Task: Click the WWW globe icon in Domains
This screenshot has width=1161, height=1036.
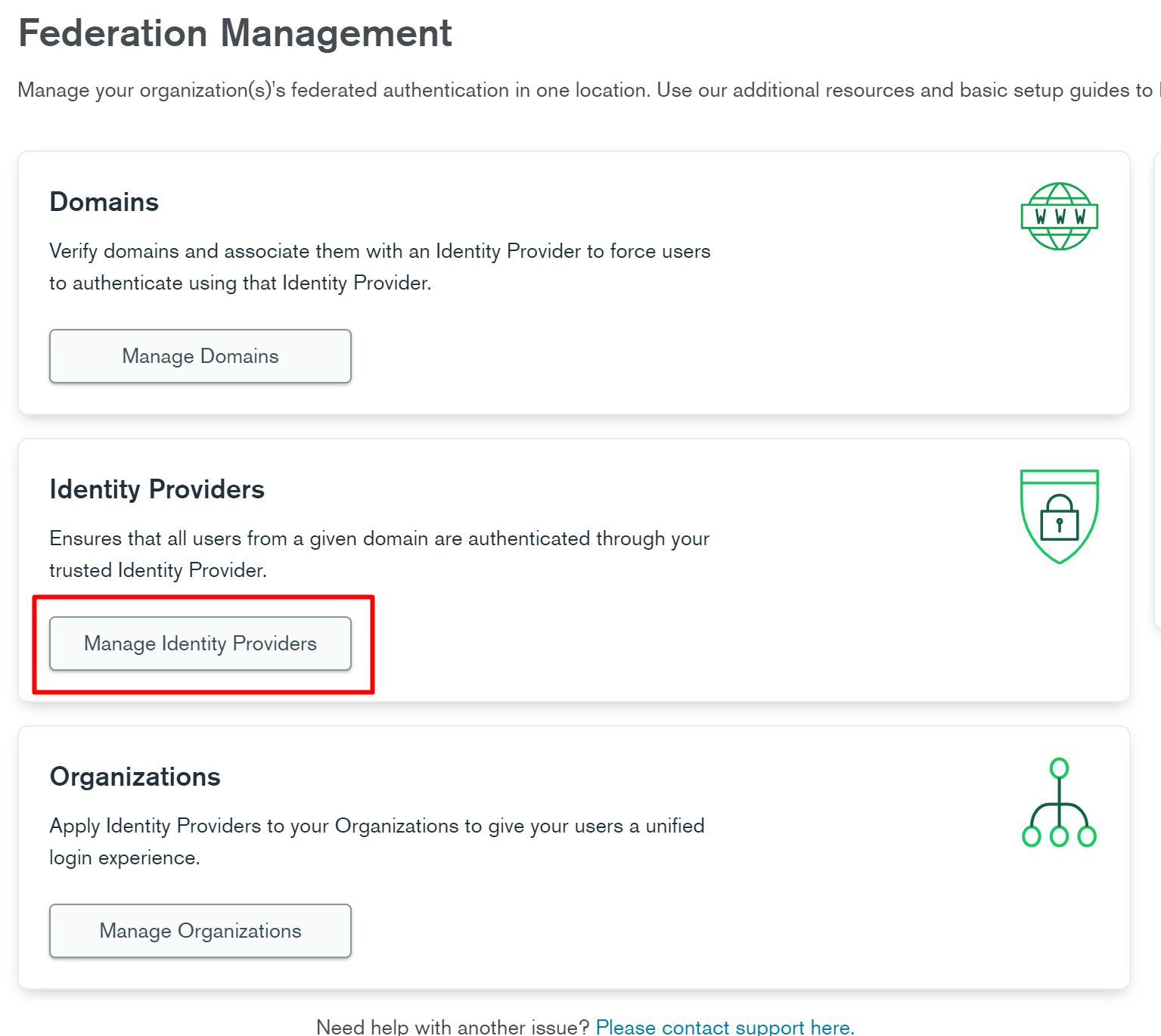Action: [1059, 216]
